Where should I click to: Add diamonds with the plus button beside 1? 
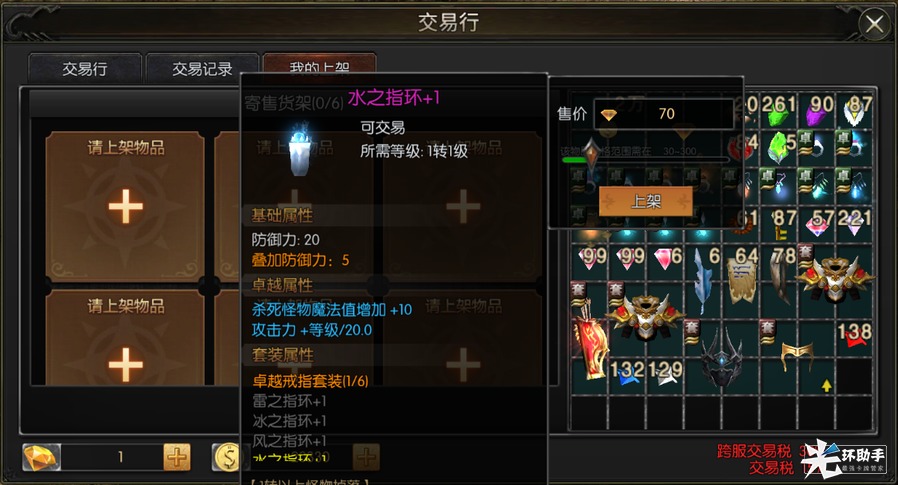click(177, 458)
